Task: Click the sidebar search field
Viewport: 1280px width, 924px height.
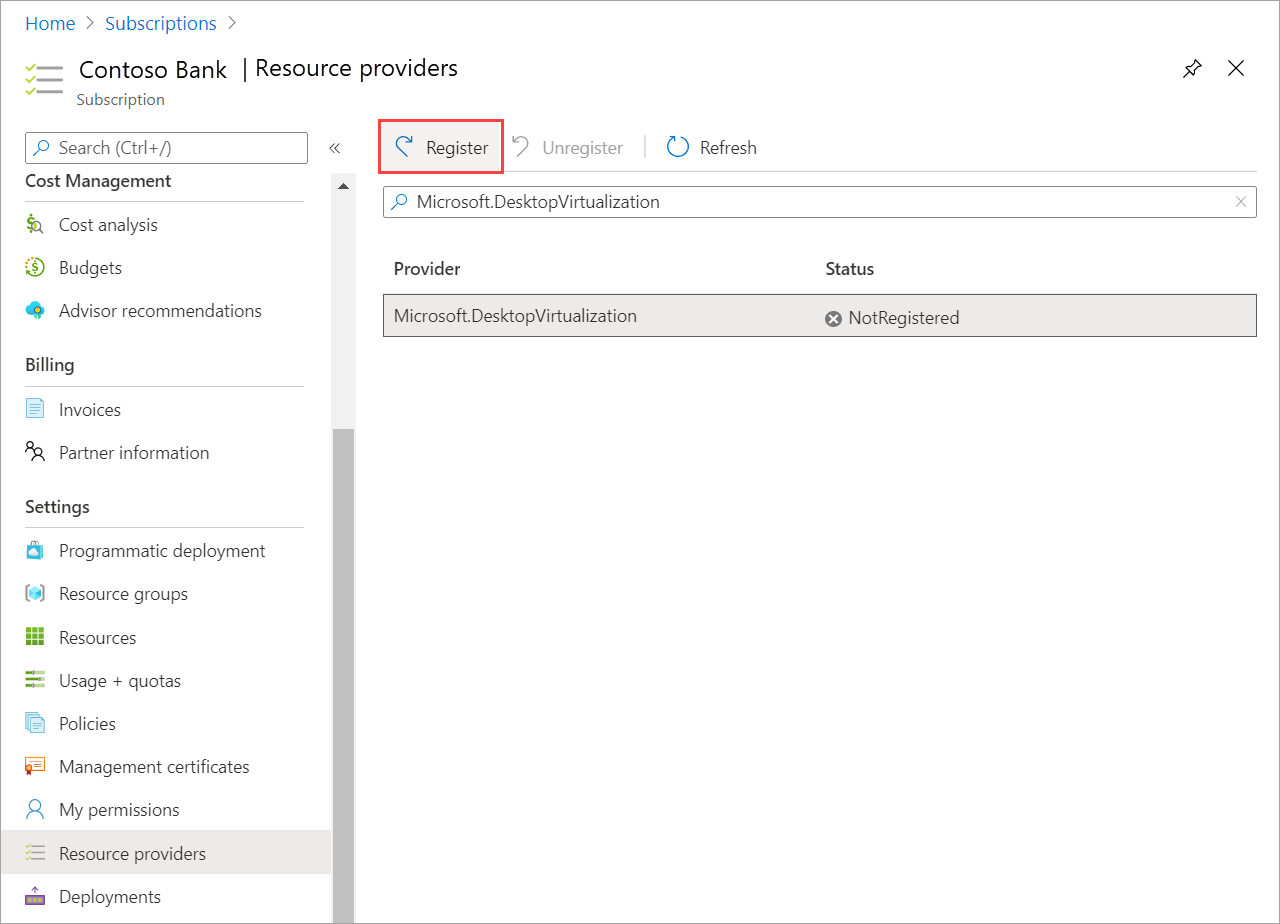Action: pyautogui.click(x=166, y=148)
